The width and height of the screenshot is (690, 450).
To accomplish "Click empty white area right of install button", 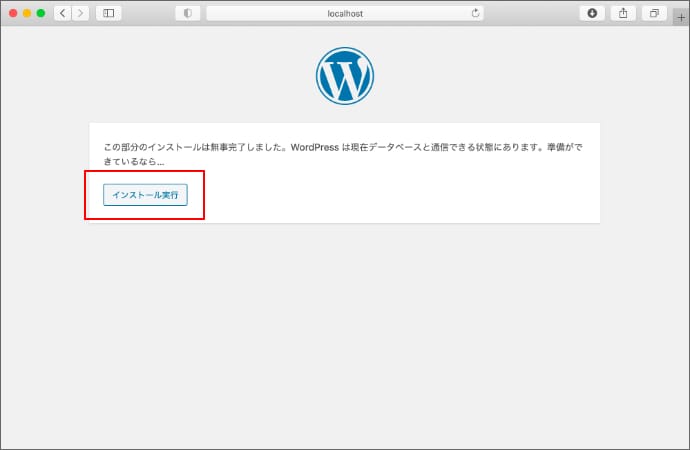I will [x=400, y=195].
